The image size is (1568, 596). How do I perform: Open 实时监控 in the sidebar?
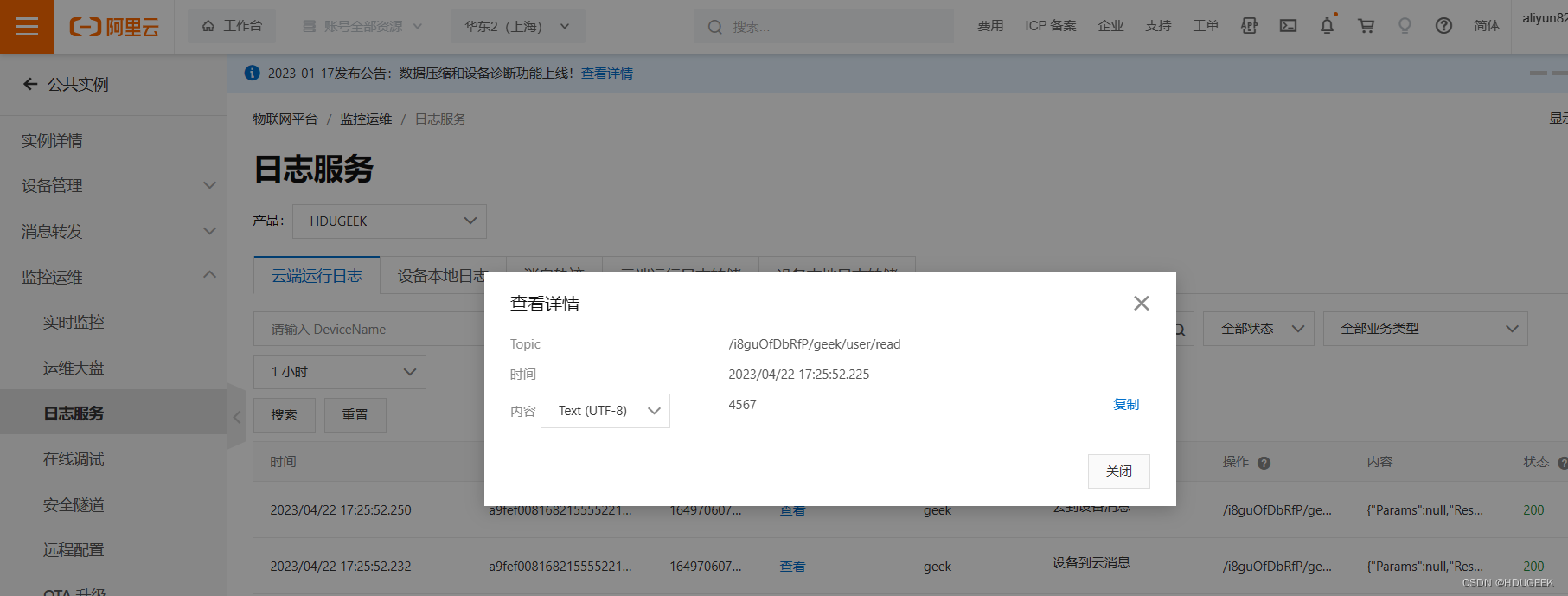coord(74,322)
